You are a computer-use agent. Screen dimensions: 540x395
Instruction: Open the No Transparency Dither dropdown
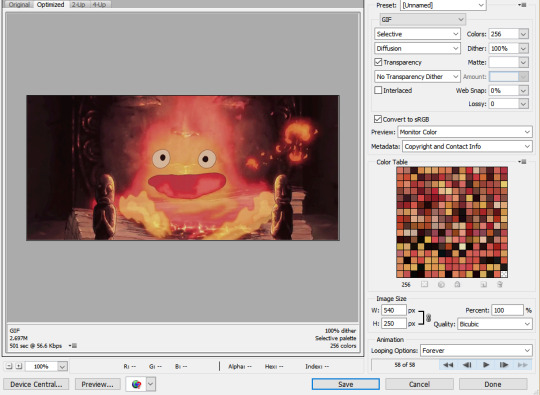pos(417,76)
